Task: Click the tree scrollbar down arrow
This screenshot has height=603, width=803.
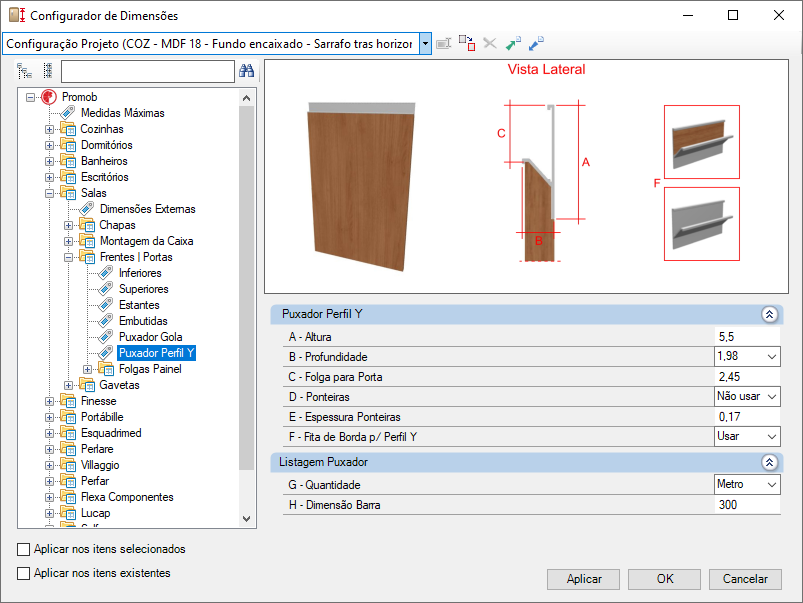Action: click(246, 519)
